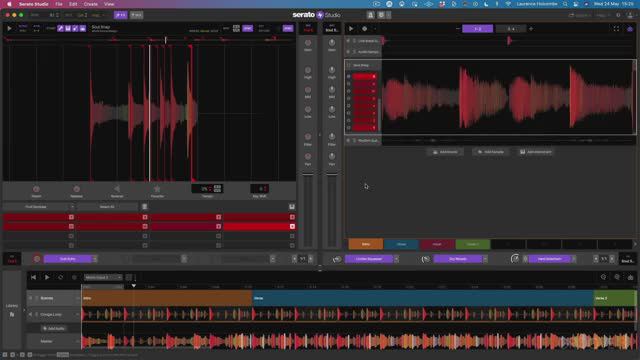The image size is (640, 360).
Task: Open the second sampler FX slot stepper
Action: point(184,259)
